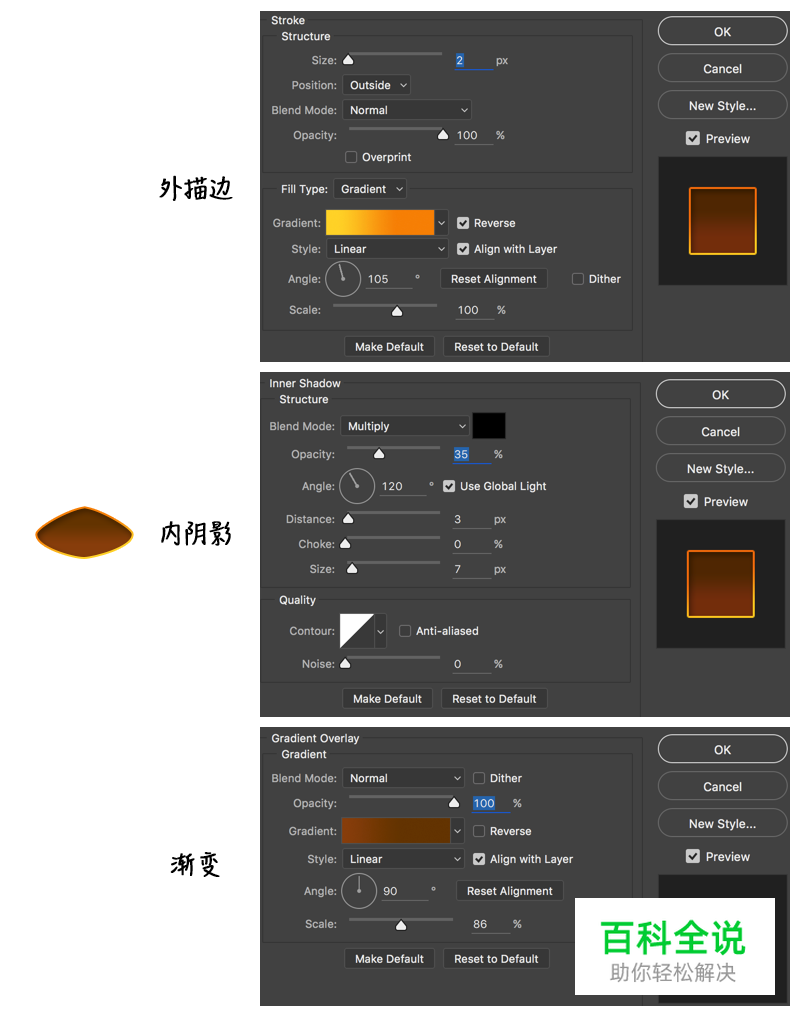The width and height of the screenshot is (800, 1020).
Task: Click the black Inner Shadow color swatch
Action: (489, 425)
